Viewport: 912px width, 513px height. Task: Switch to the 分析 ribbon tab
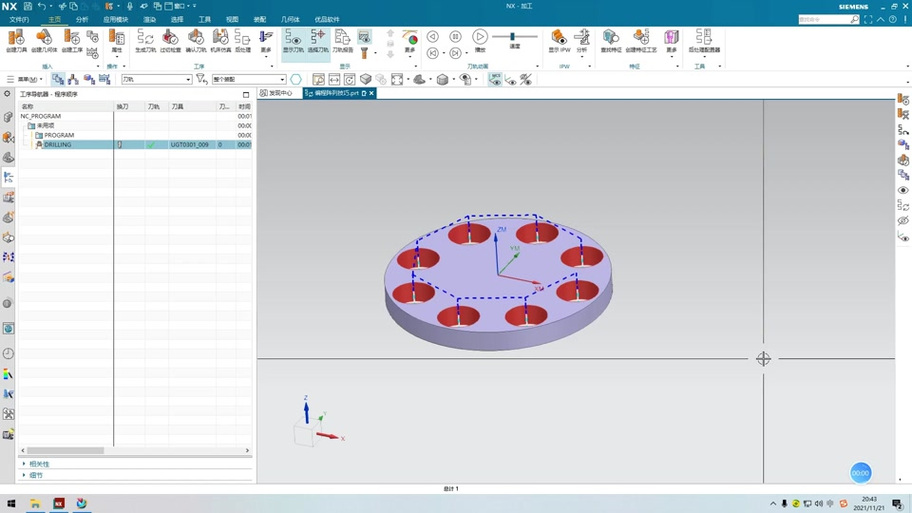click(82, 19)
